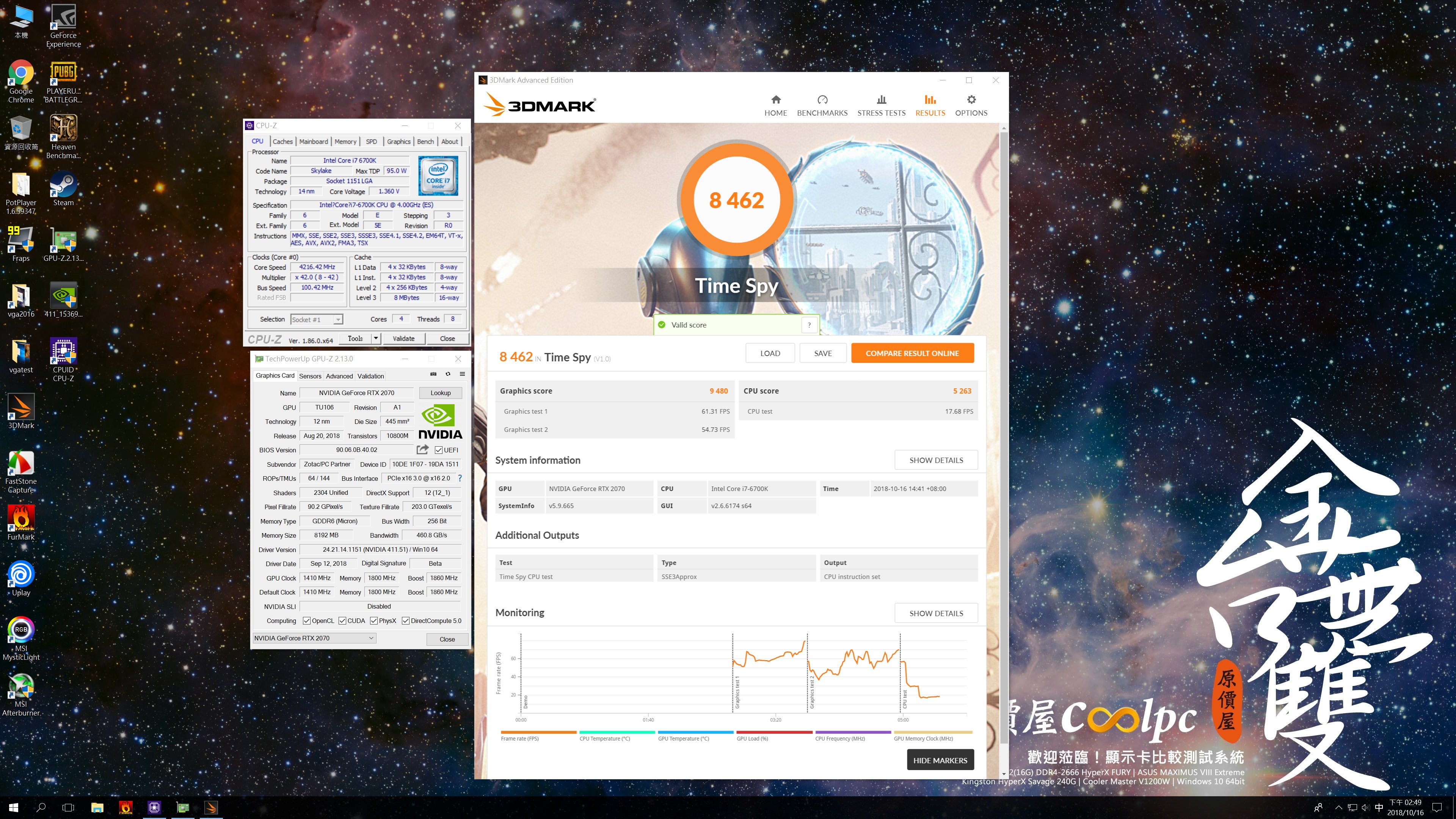Open the Benchmarks gauge icon in 3DMark
Screen dimensions: 1456x819
pyautogui.click(x=822, y=100)
